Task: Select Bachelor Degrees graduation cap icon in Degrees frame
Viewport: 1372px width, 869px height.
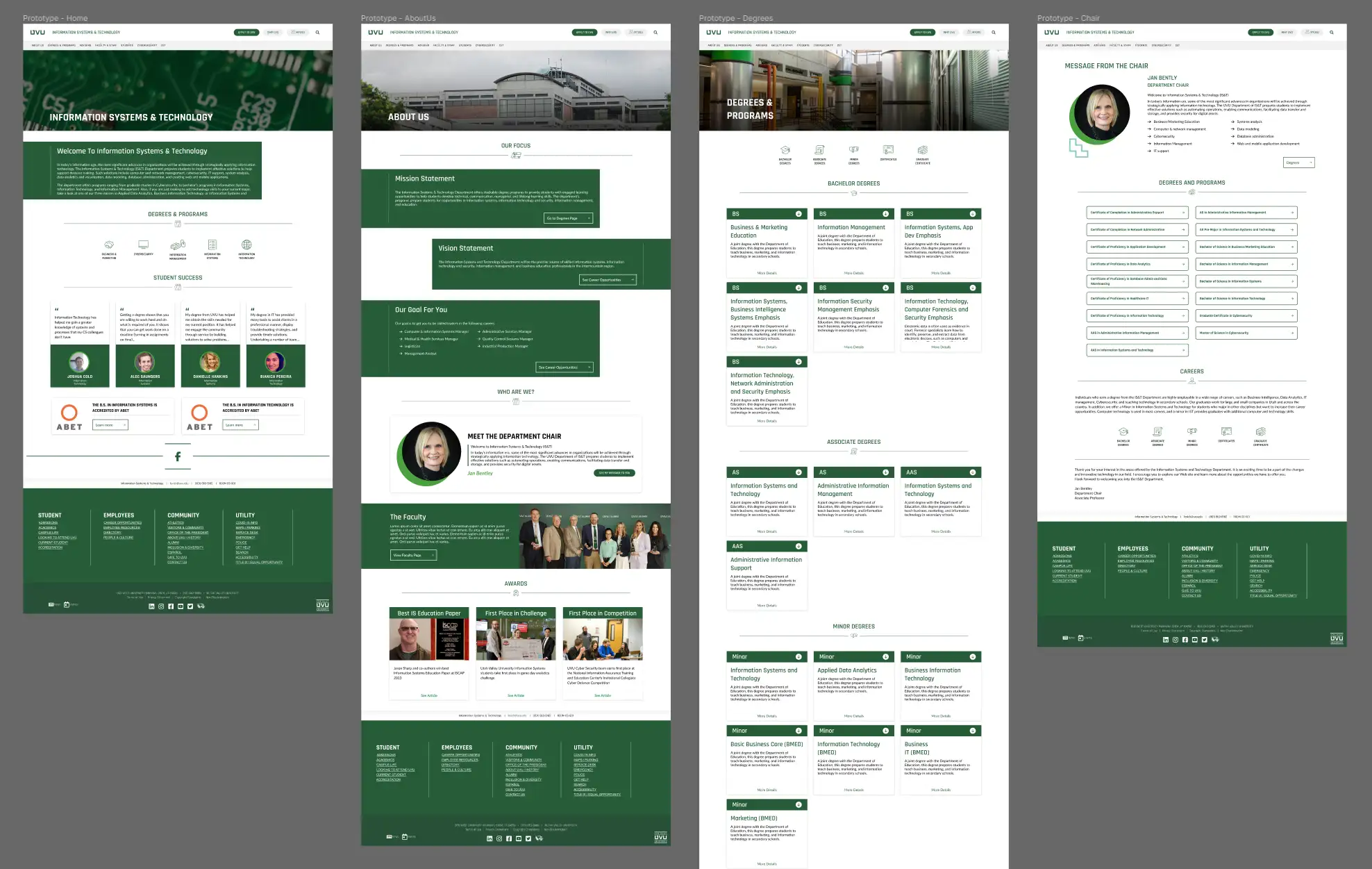Action: (x=785, y=150)
